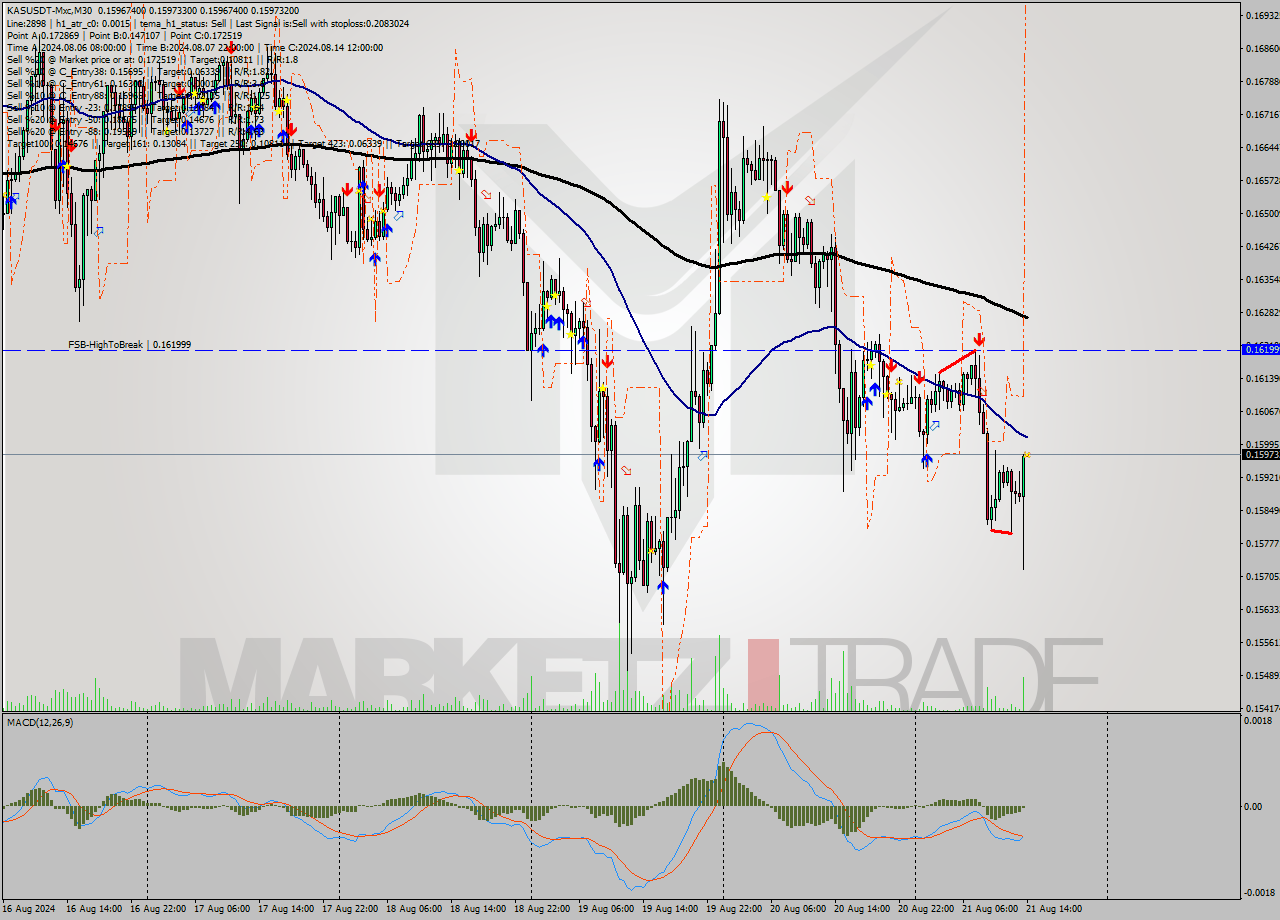
Task: Click the 18 Aug 14:00 time label
Action: tap(477, 909)
